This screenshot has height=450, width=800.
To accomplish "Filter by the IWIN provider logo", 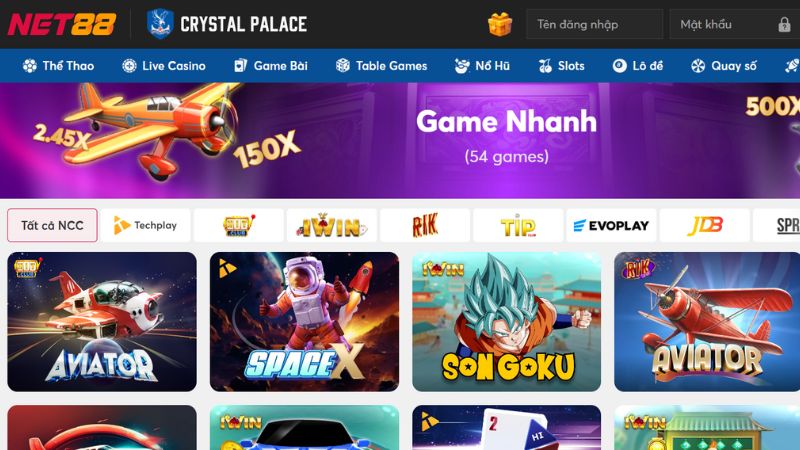I will point(332,225).
